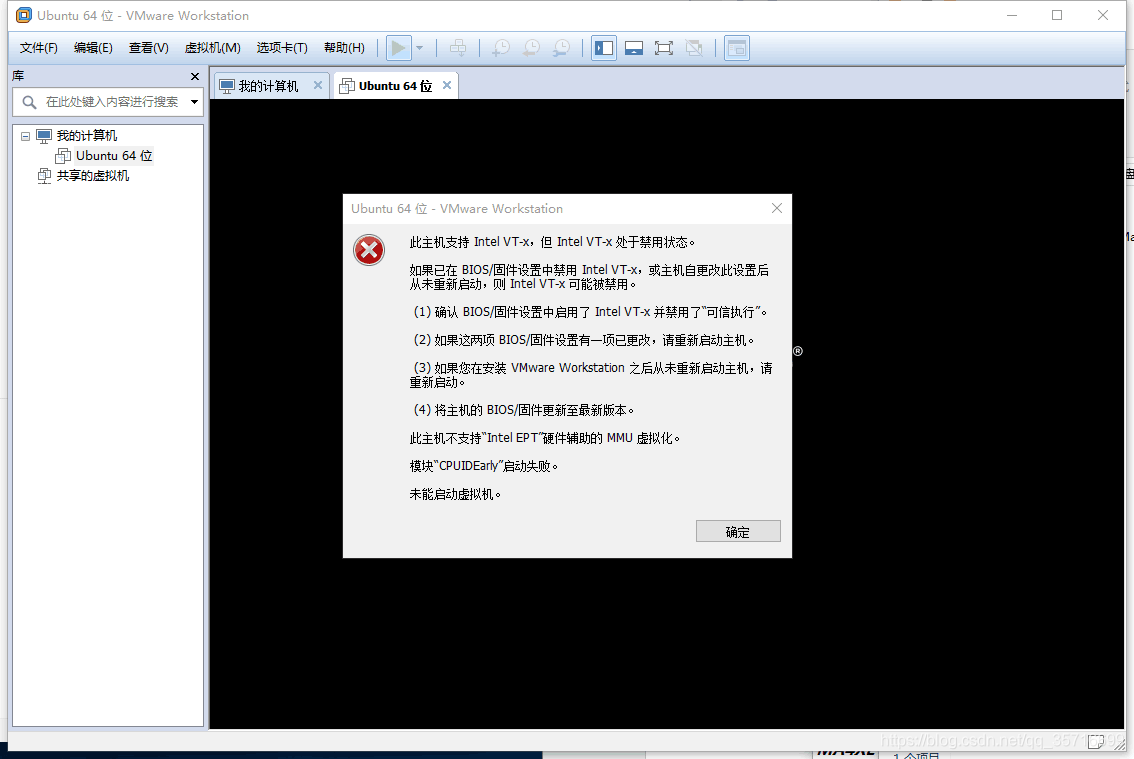Image resolution: width=1134 pixels, height=759 pixels.
Task: Select Ubuntu 64 位 in library tree
Action: tap(114, 156)
